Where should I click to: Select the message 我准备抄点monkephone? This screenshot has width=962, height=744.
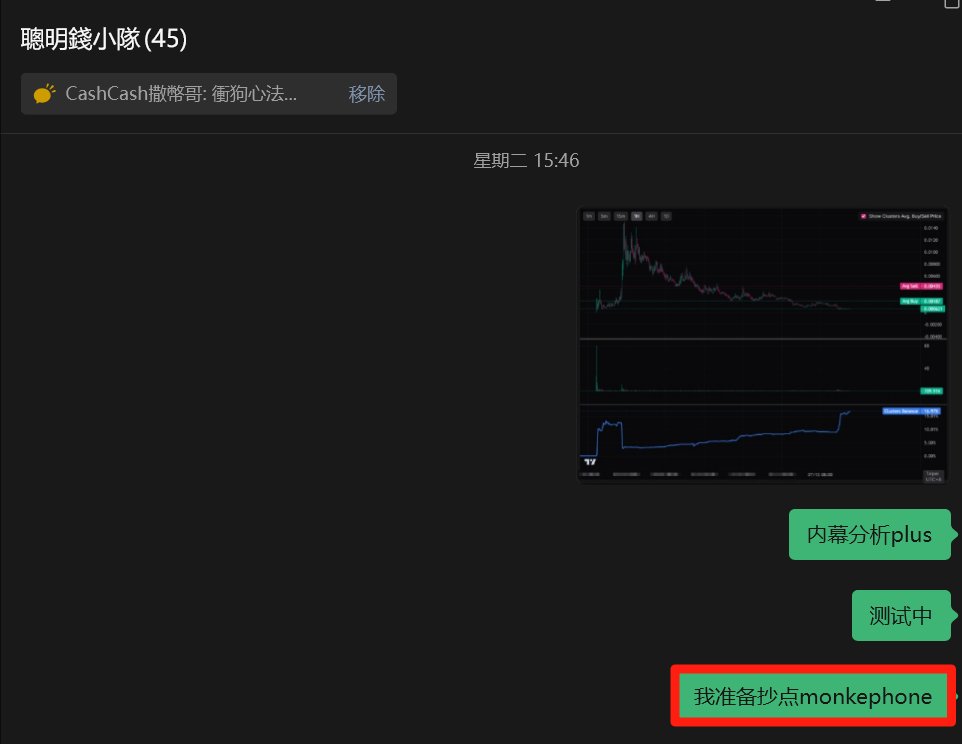click(812, 696)
